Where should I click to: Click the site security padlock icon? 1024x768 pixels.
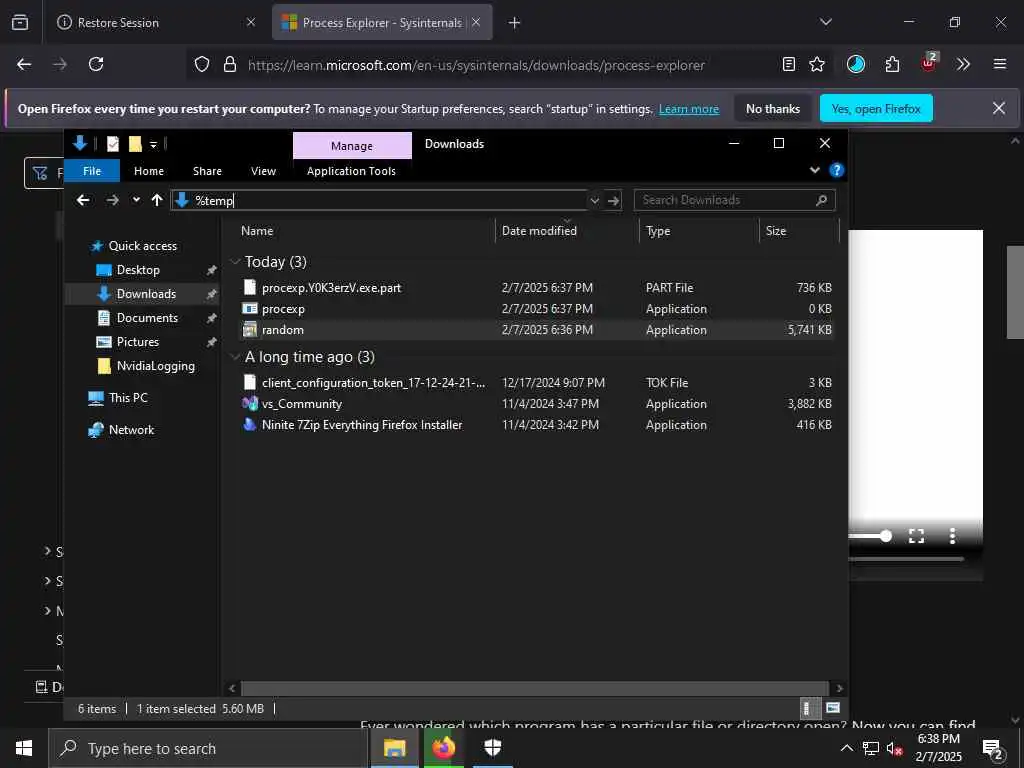click(230, 64)
